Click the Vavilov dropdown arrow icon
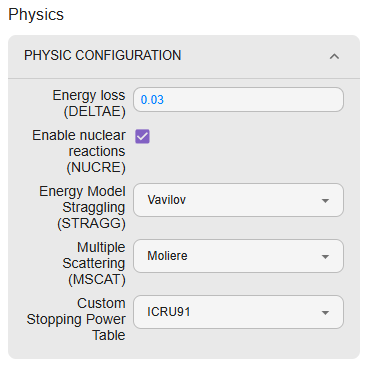This screenshot has width=368, height=380. (325, 201)
